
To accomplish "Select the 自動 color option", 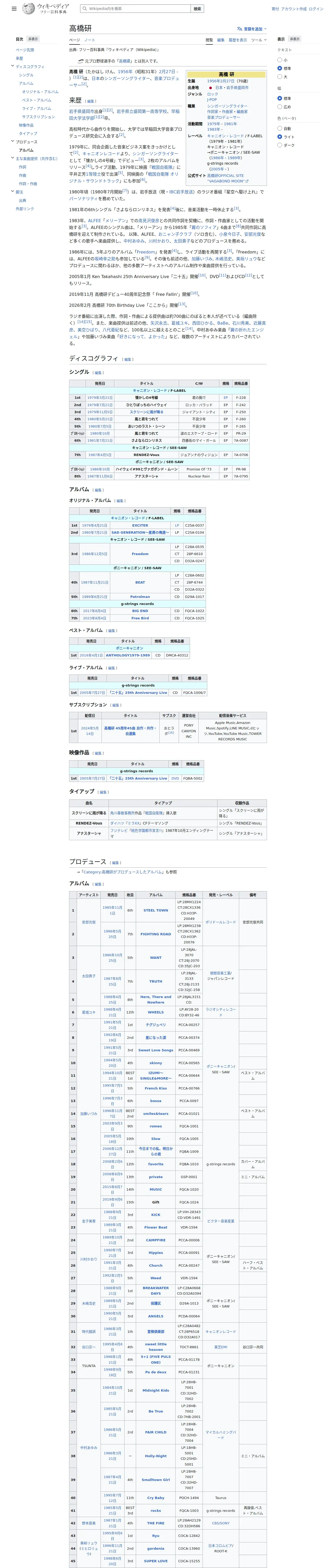I will point(280,128).
